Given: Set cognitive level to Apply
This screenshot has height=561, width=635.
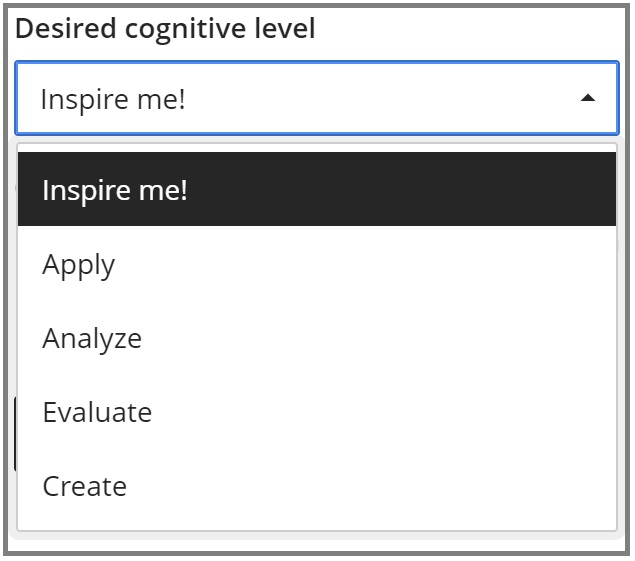Looking at the screenshot, I should (x=79, y=265).
